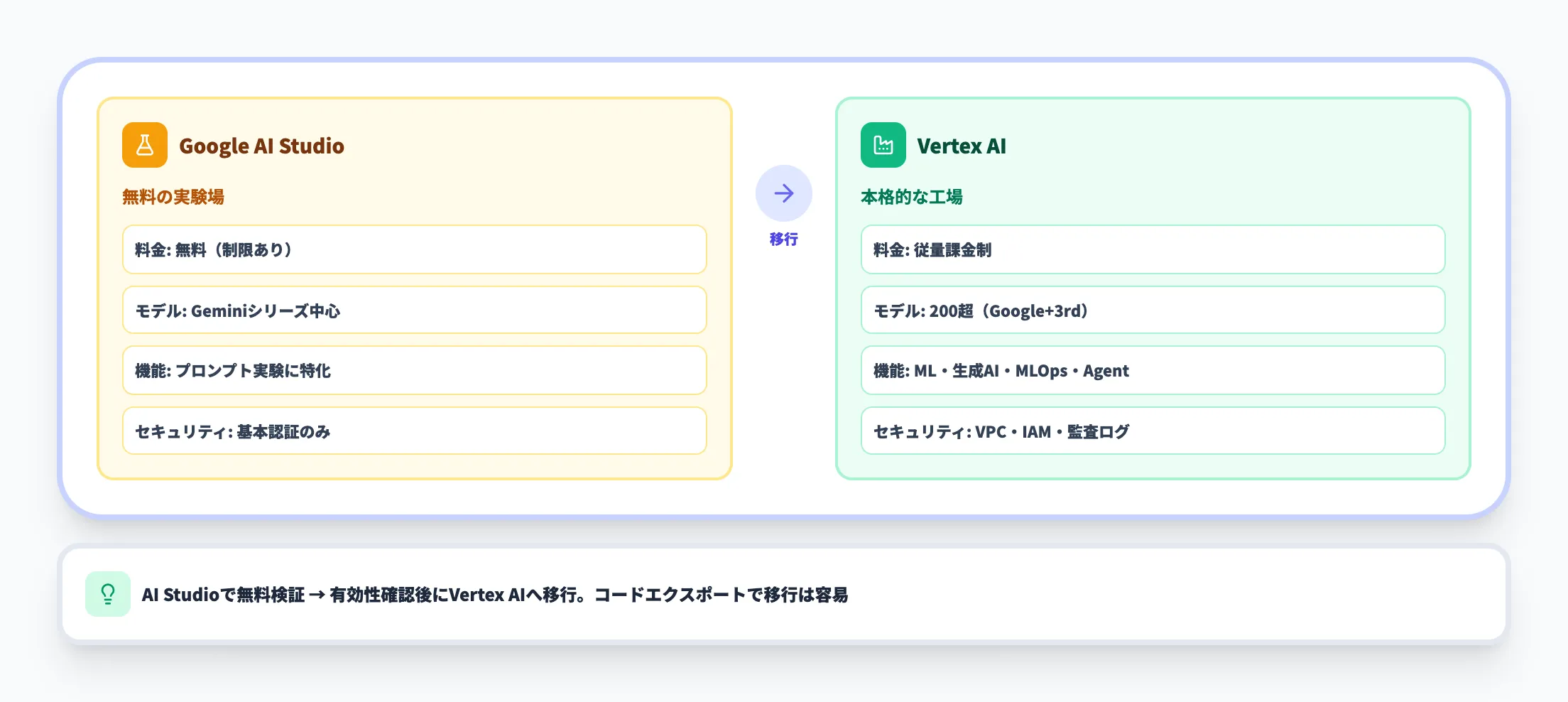The image size is (1568, 702).
Task: Click the 移行 label under the arrow
Action: pos(783,240)
